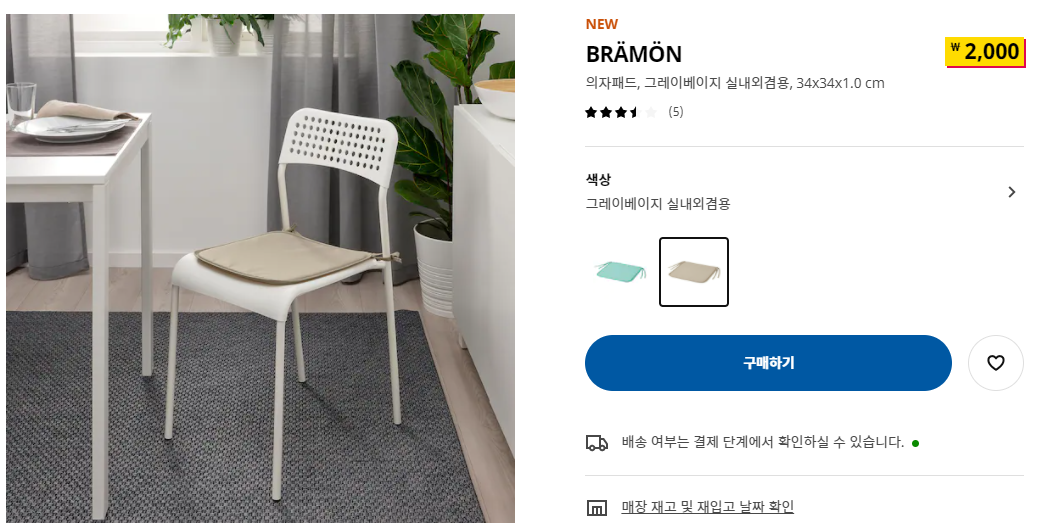
Task: Select the grey-beige chair pad swatch
Action: [x=694, y=272]
